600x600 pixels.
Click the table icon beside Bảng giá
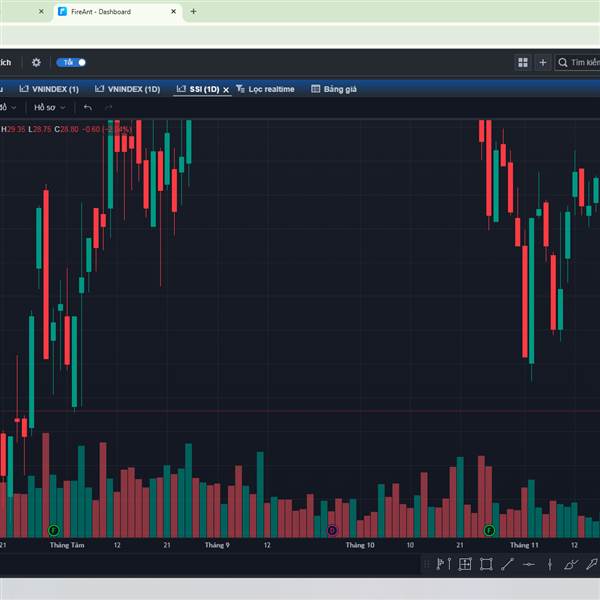point(316,89)
